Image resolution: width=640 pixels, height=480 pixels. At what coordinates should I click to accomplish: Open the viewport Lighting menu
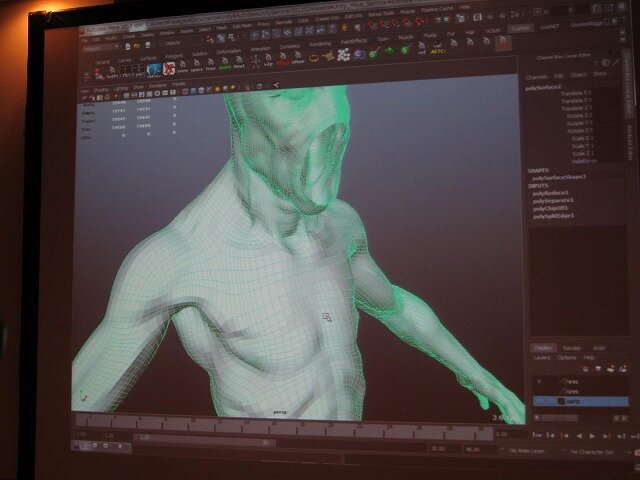120,89
